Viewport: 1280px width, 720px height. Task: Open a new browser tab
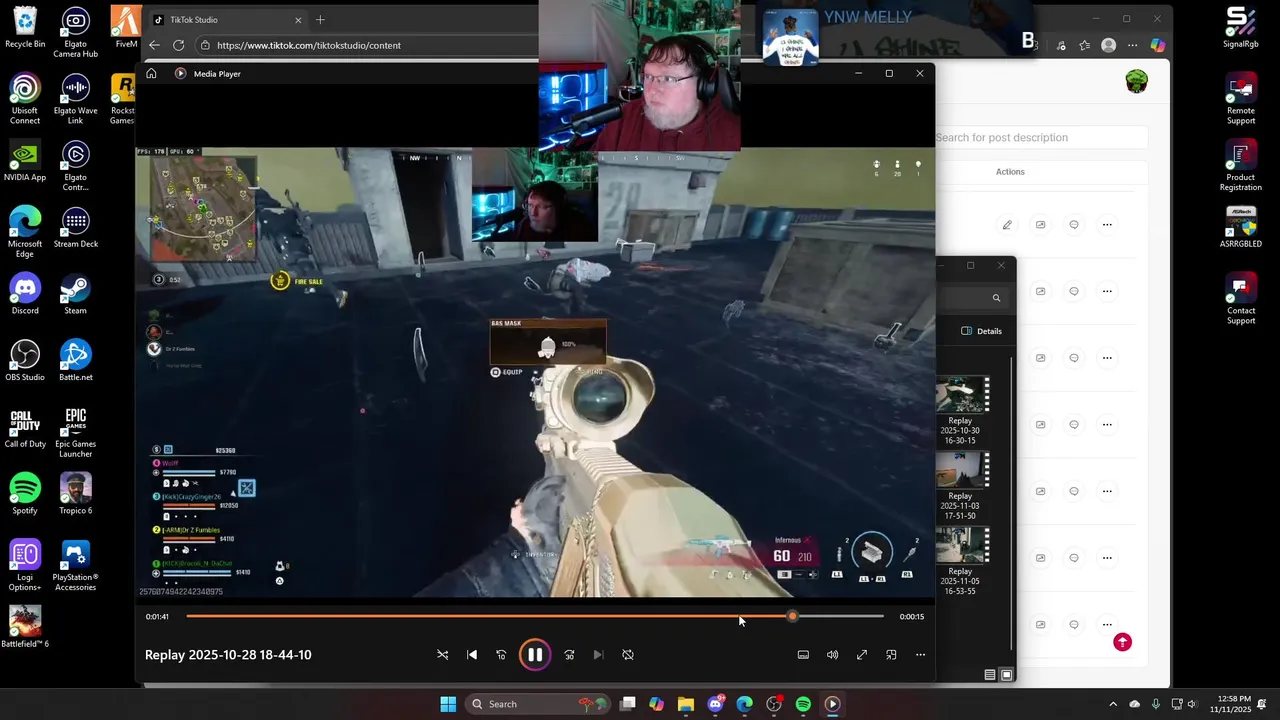click(320, 20)
